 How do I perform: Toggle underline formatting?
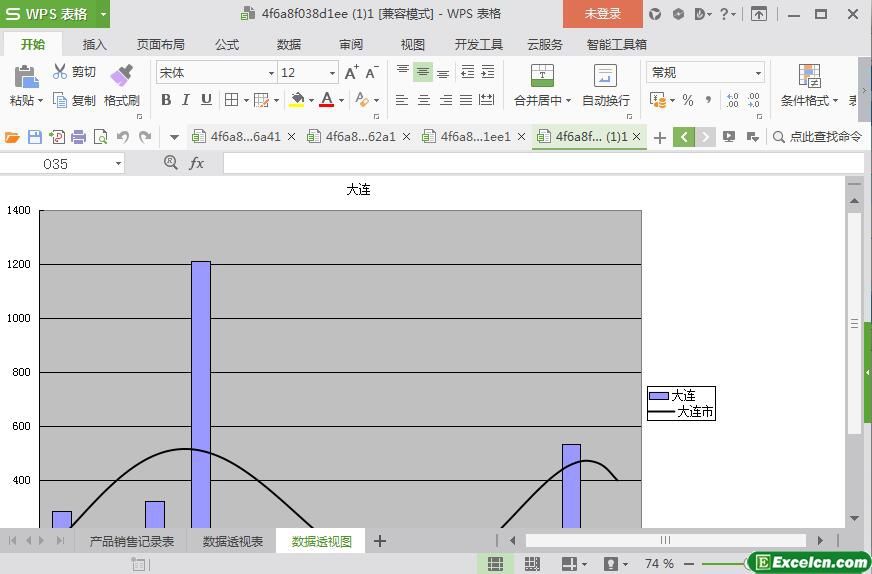pos(206,100)
